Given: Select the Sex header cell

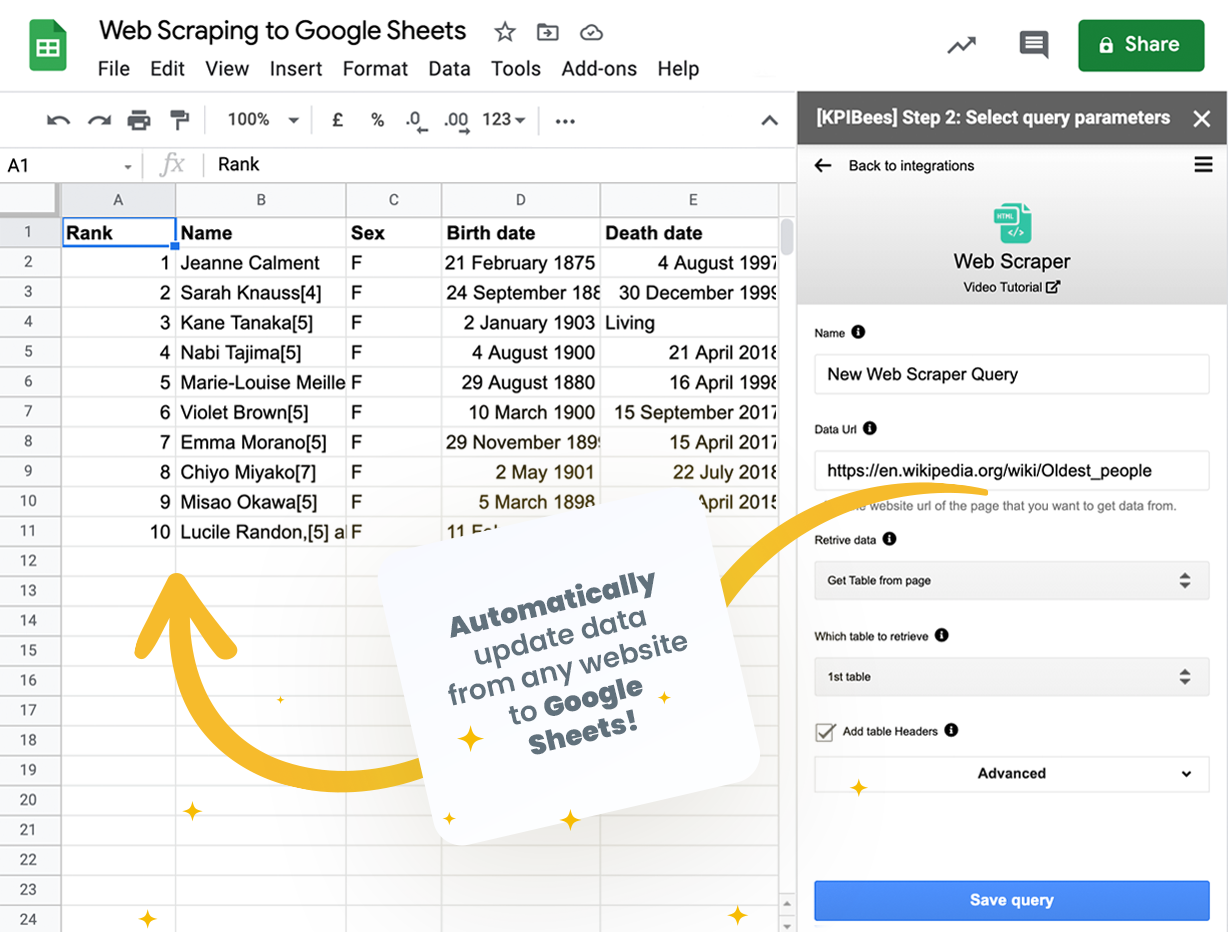Looking at the screenshot, I should coord(394,233).
